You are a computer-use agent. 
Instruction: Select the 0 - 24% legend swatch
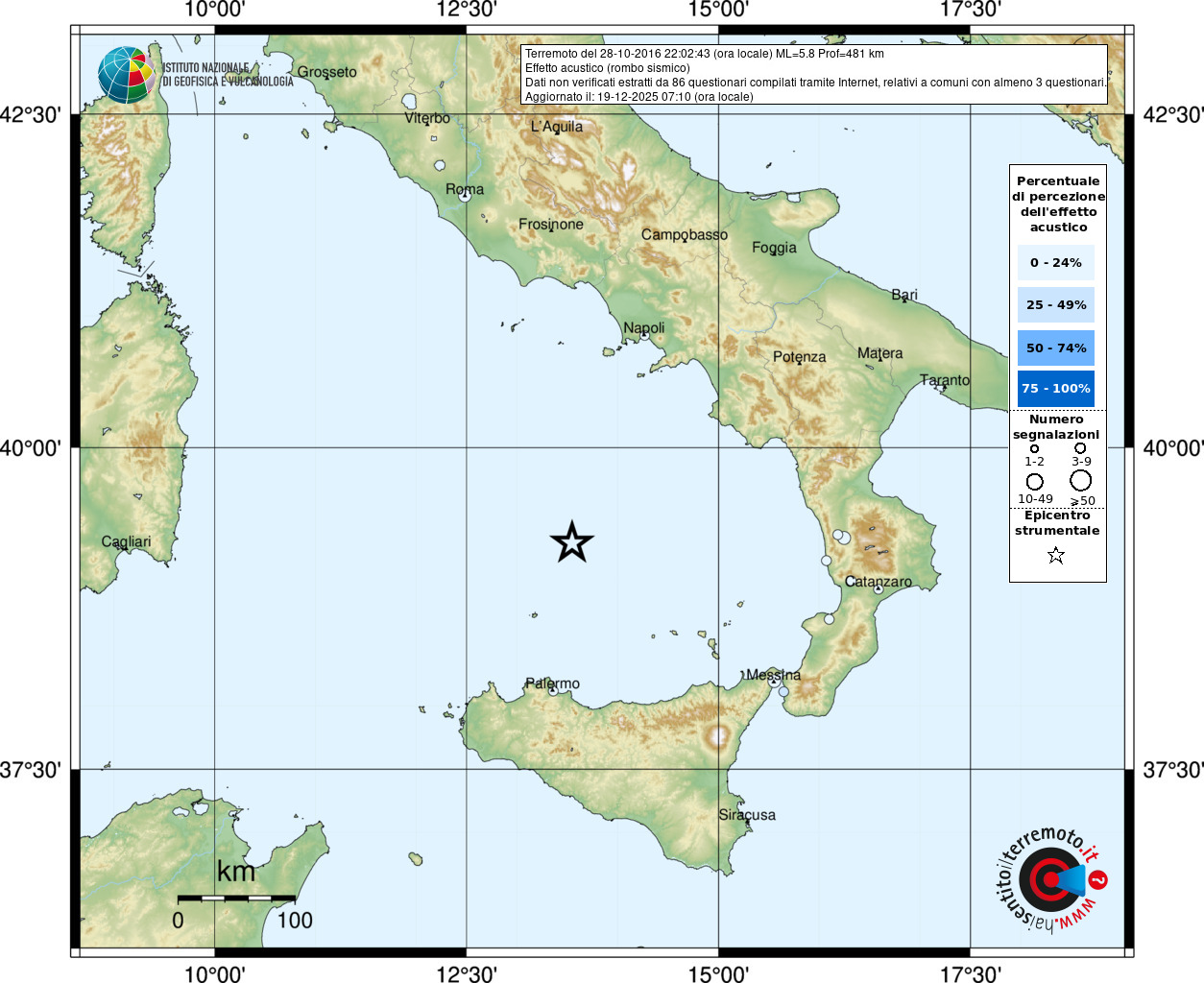click(1055, 262)
